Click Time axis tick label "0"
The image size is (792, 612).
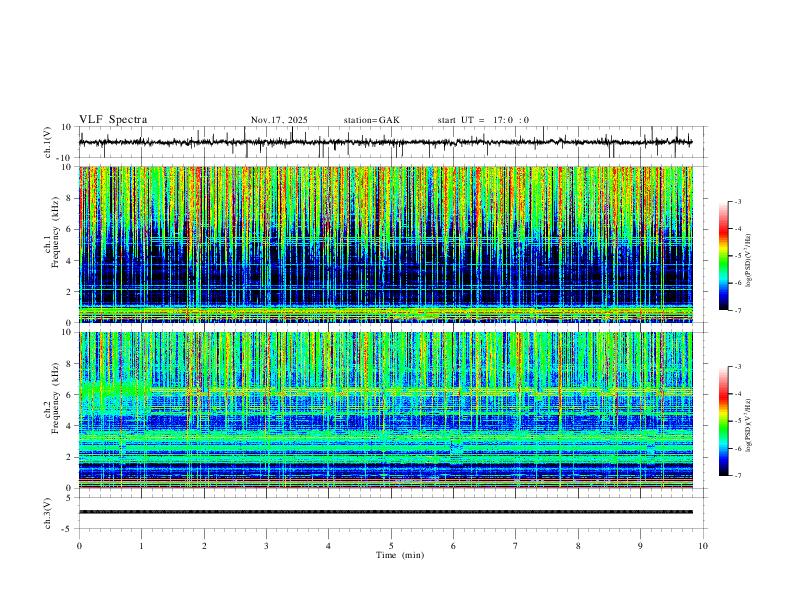pyautogui.click(x=79, y=546)
